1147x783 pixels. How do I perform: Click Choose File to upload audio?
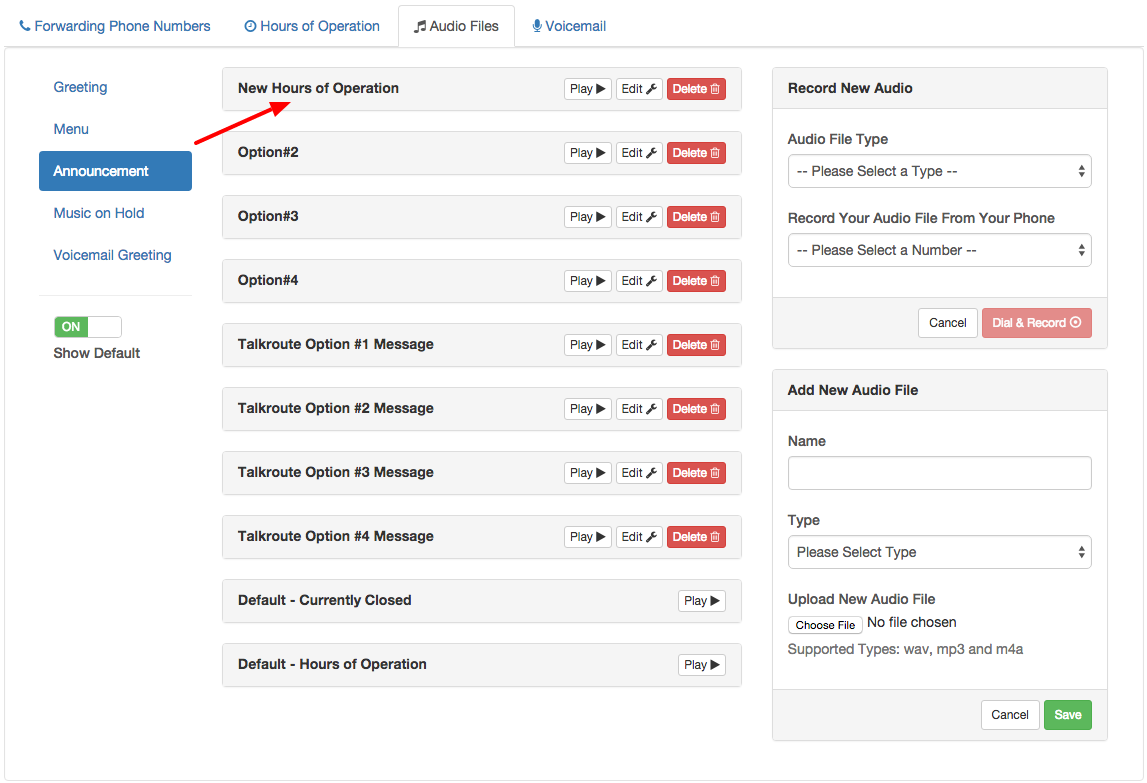click(825, 624)
